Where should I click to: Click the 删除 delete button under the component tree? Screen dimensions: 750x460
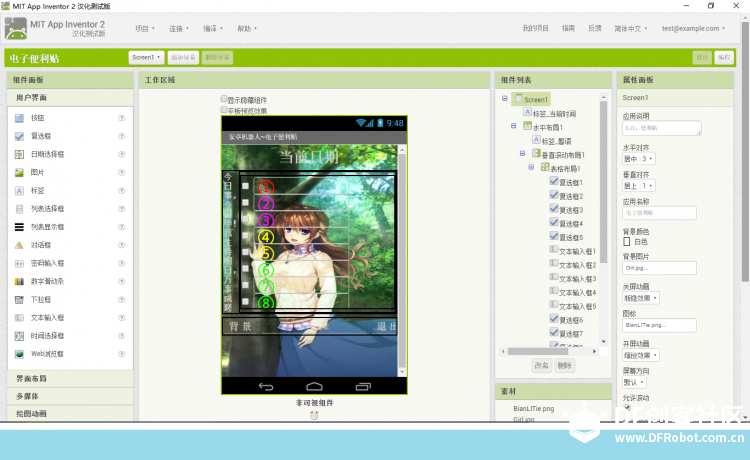tap(564, 365)
